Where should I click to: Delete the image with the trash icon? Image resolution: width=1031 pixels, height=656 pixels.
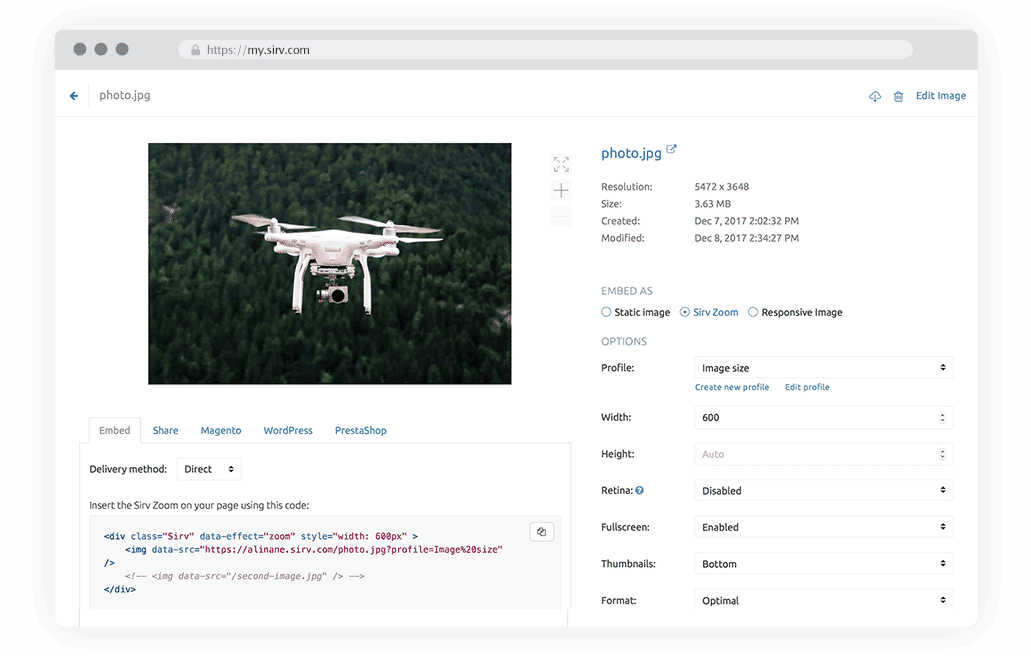(x=898, y=96)
